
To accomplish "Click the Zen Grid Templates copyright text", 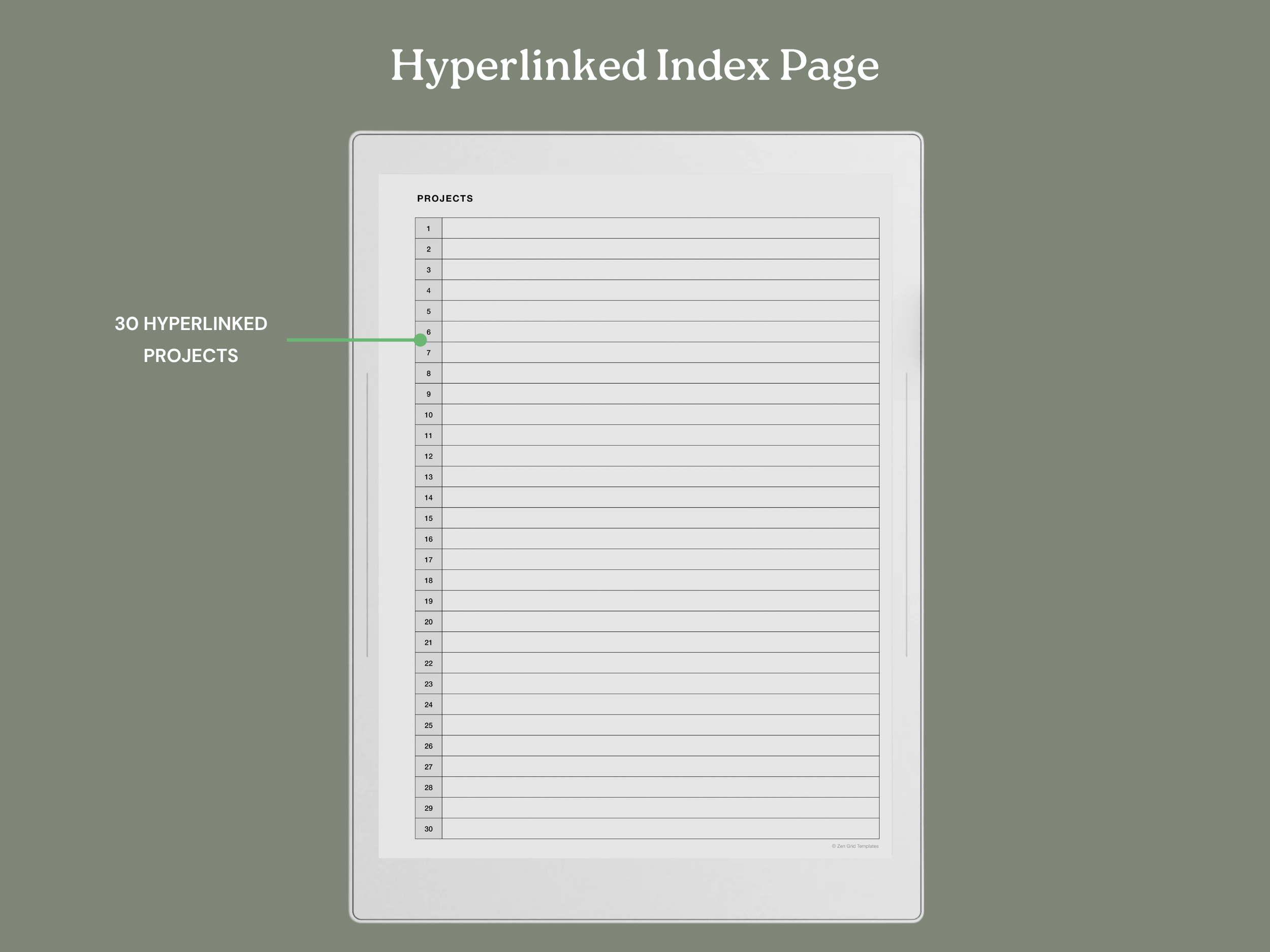I will [855, 846].
